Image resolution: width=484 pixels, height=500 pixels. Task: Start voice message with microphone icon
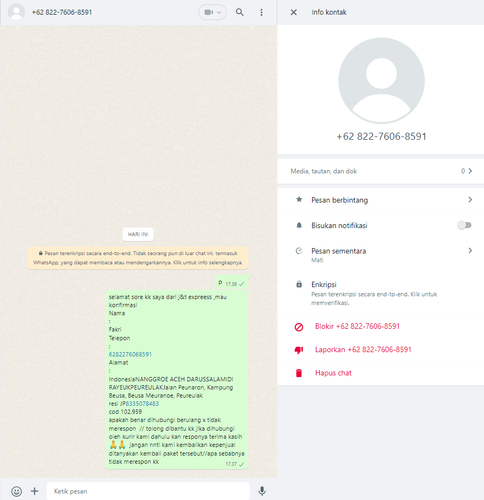[x=262, y=491]
